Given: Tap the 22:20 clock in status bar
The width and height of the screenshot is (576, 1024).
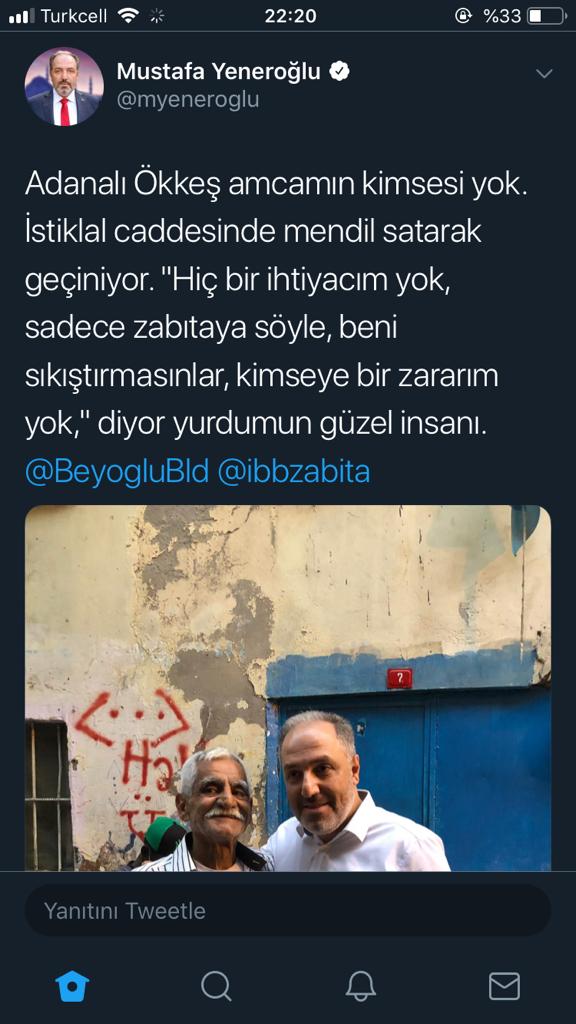Looking at the screenshot, I should (290, 16).
